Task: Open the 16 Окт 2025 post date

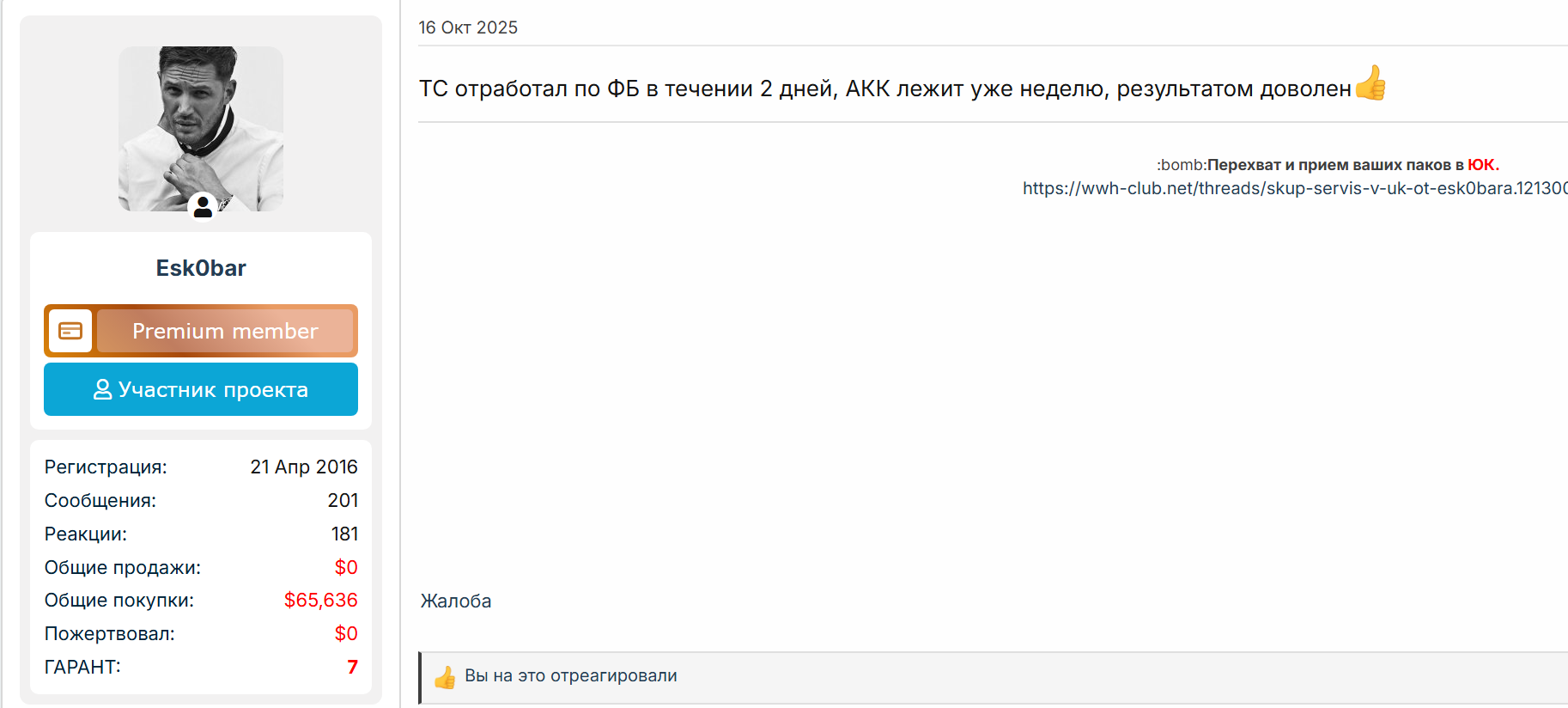Action: click(x=468, y=27)
